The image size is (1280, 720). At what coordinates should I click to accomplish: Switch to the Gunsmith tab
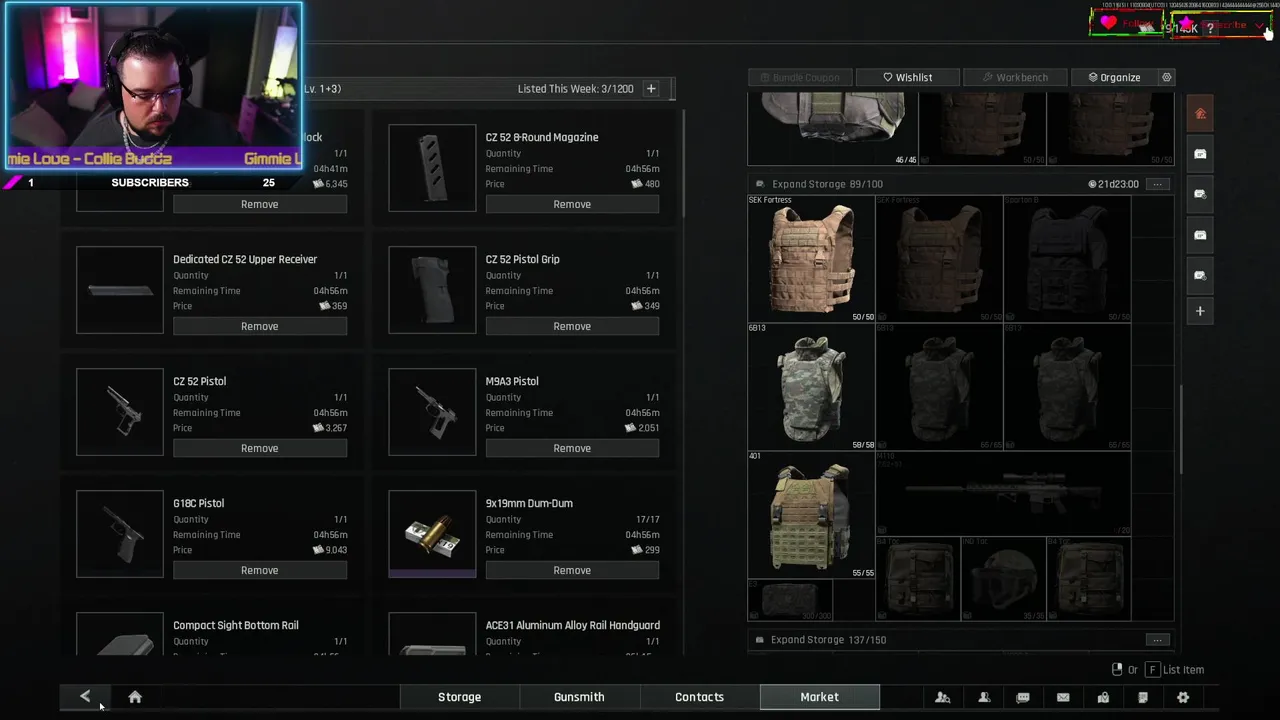[579, 697]
